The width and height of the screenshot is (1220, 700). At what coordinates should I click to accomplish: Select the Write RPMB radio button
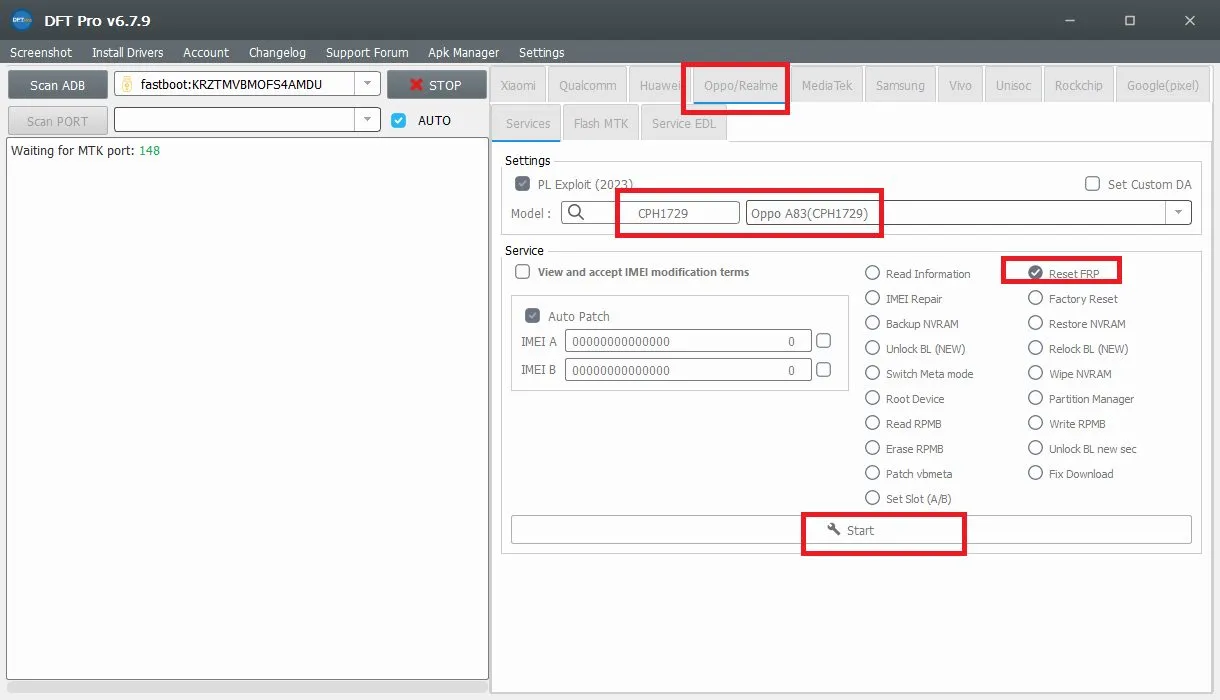pyautogui.click(x=1036, y=423)
